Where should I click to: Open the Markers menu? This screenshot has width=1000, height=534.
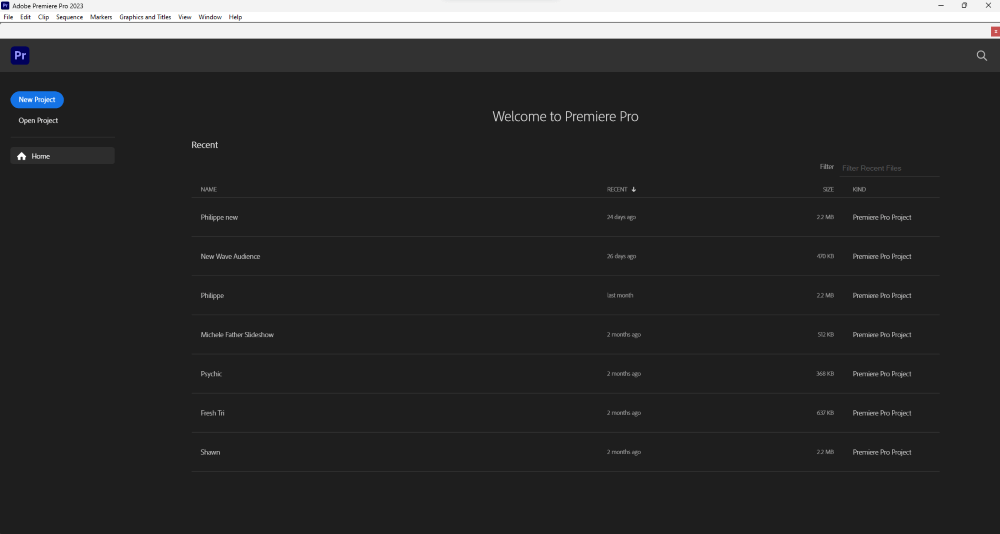[101, 17]
